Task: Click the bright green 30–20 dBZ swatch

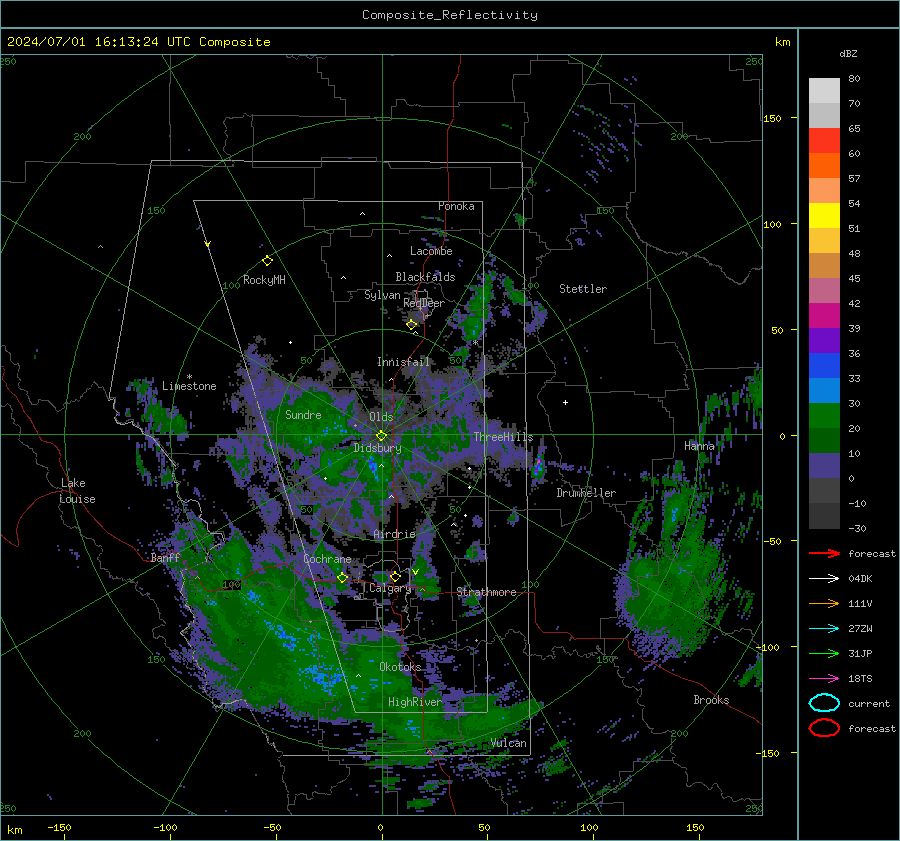Action: pos(824,416)
